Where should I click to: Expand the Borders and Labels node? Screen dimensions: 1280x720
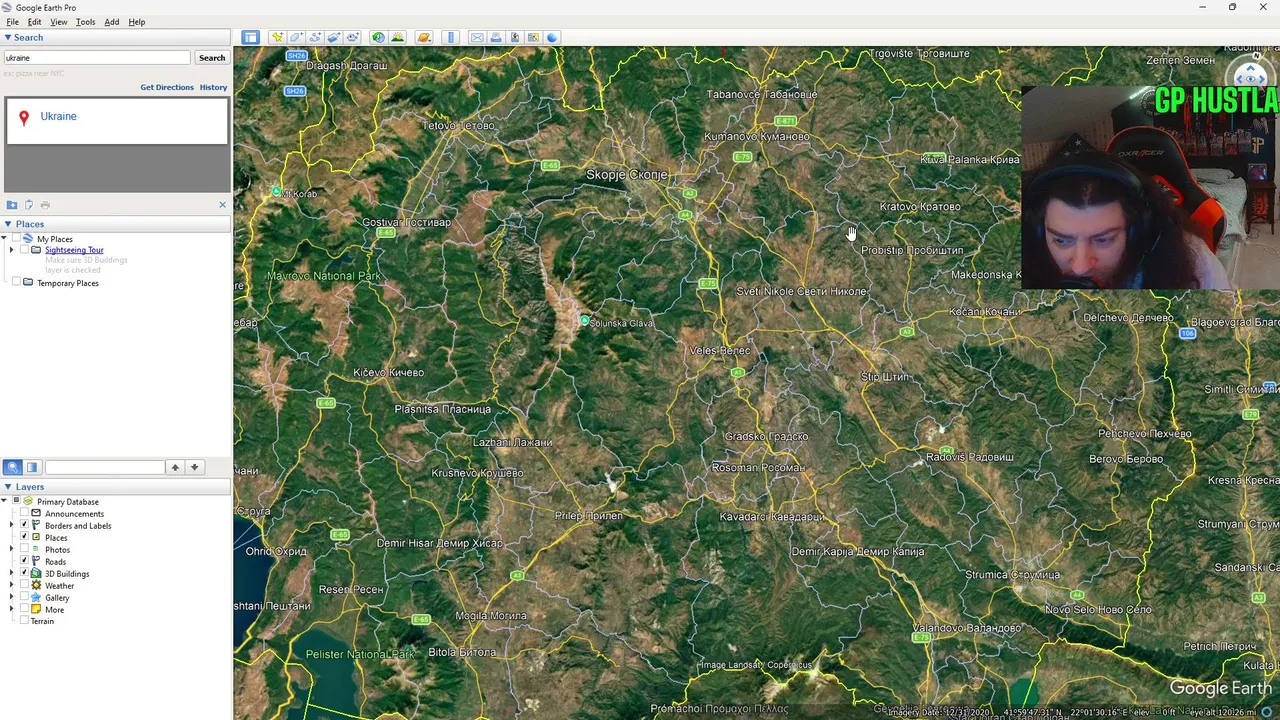point(11,525)
